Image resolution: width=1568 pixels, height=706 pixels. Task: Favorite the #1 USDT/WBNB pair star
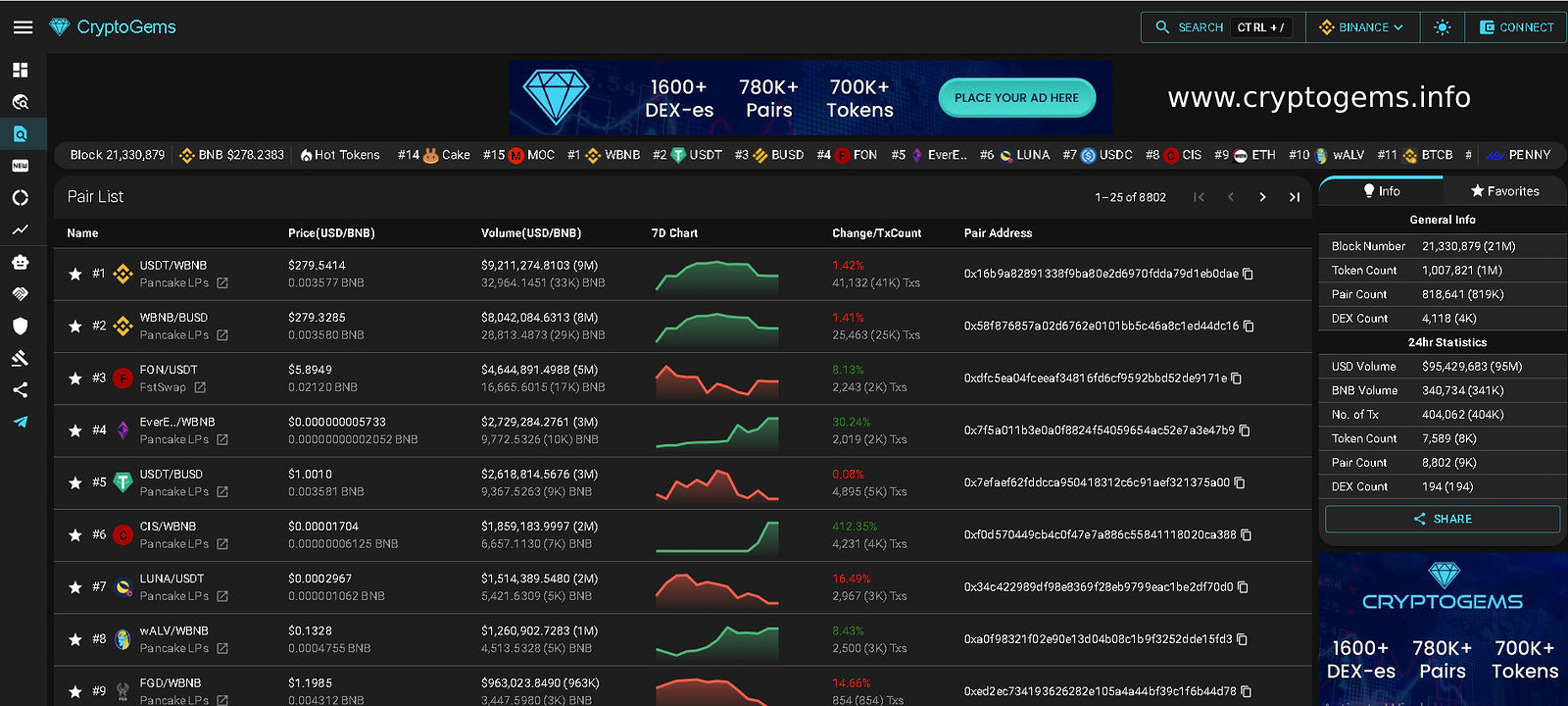(74, 274)
